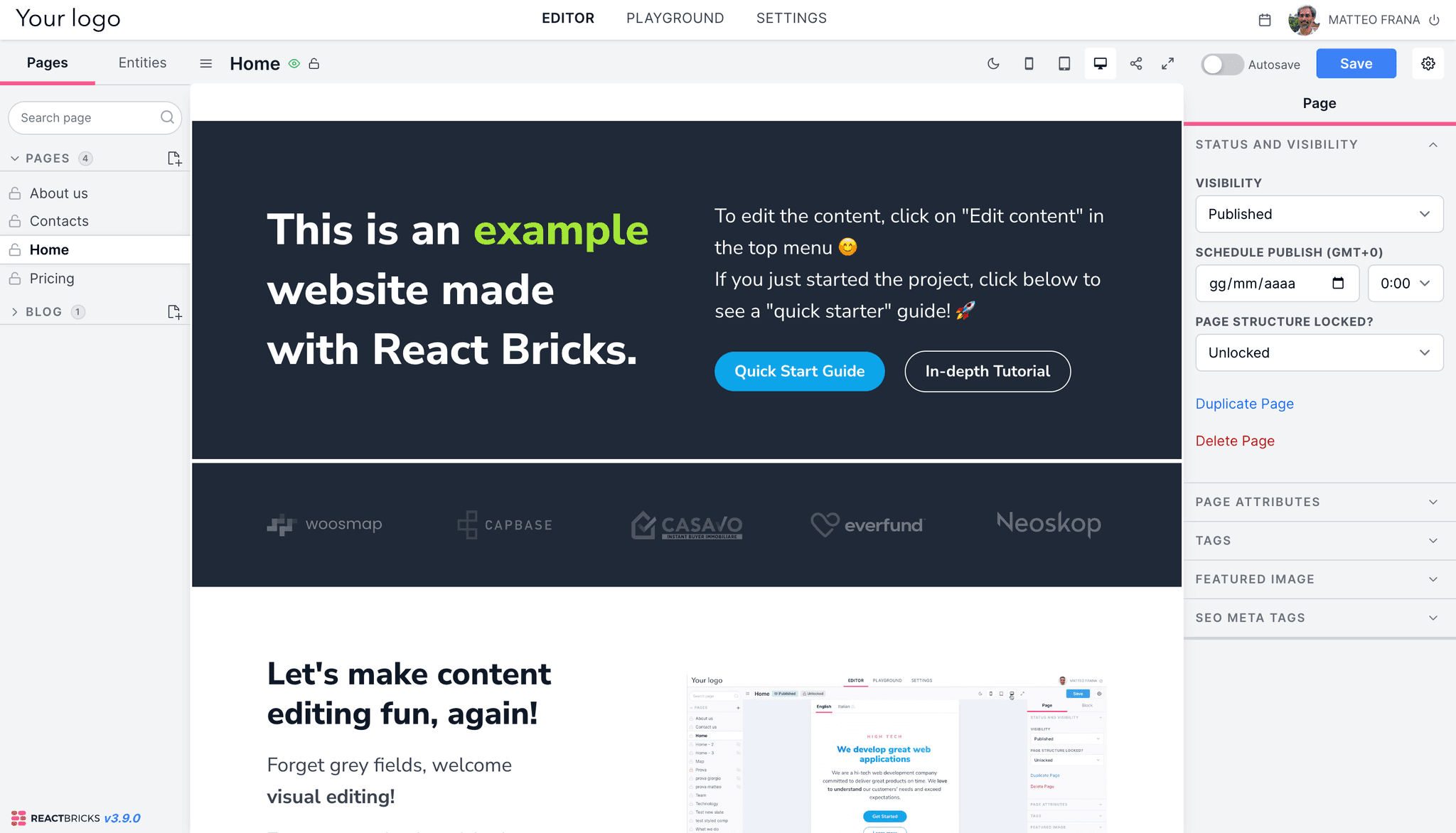Click the Delete Page link
This screenshot has height=833, width=1456.
tap(1235, 441)
